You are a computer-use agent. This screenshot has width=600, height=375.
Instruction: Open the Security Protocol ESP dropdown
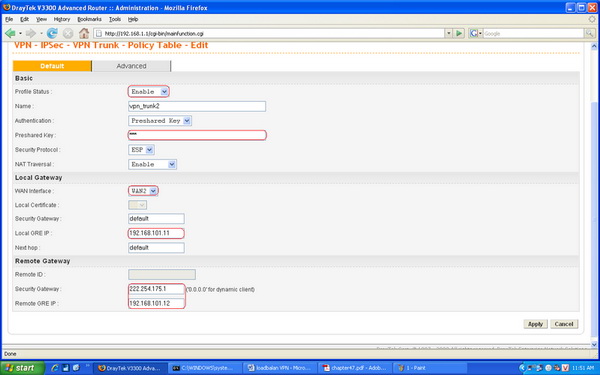141,150
